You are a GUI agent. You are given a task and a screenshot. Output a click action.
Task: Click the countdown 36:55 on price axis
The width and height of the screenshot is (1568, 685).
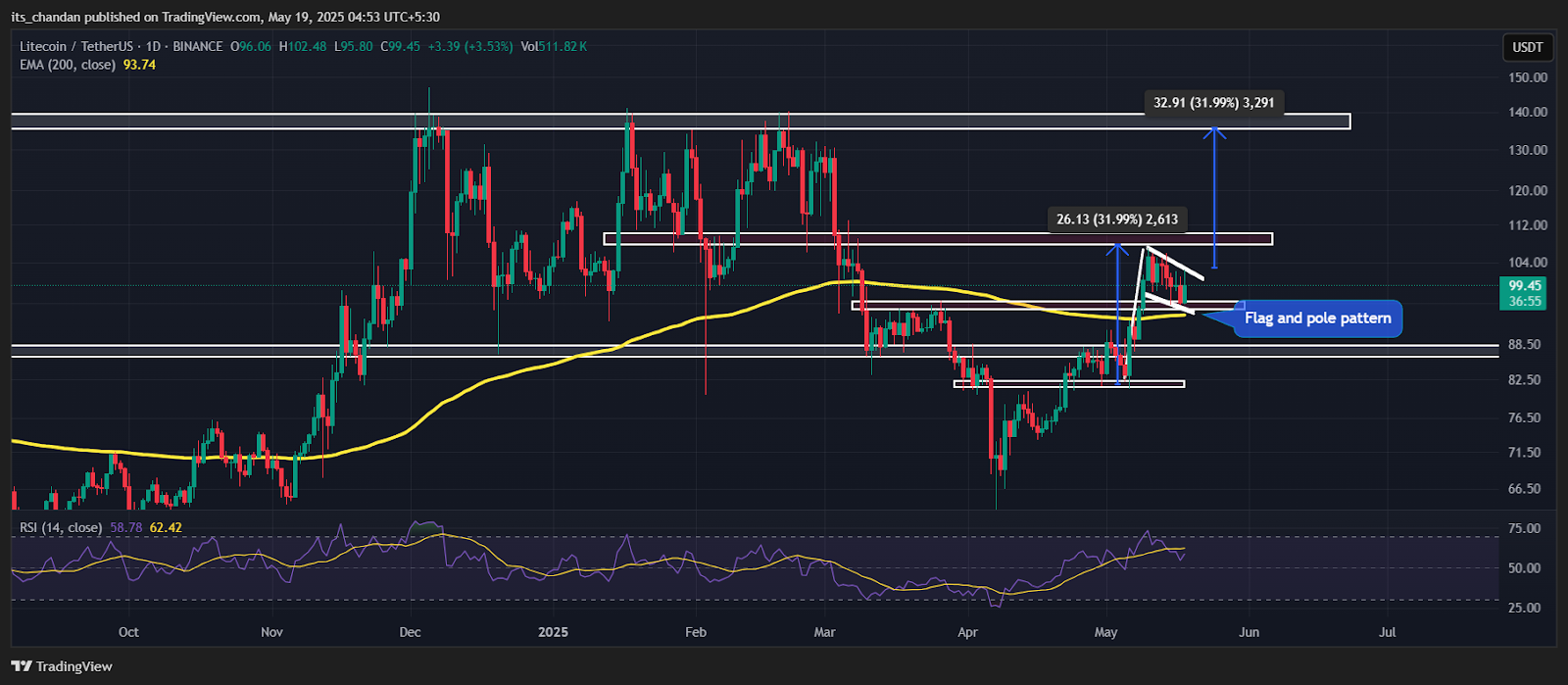[x=1525, y=302]
